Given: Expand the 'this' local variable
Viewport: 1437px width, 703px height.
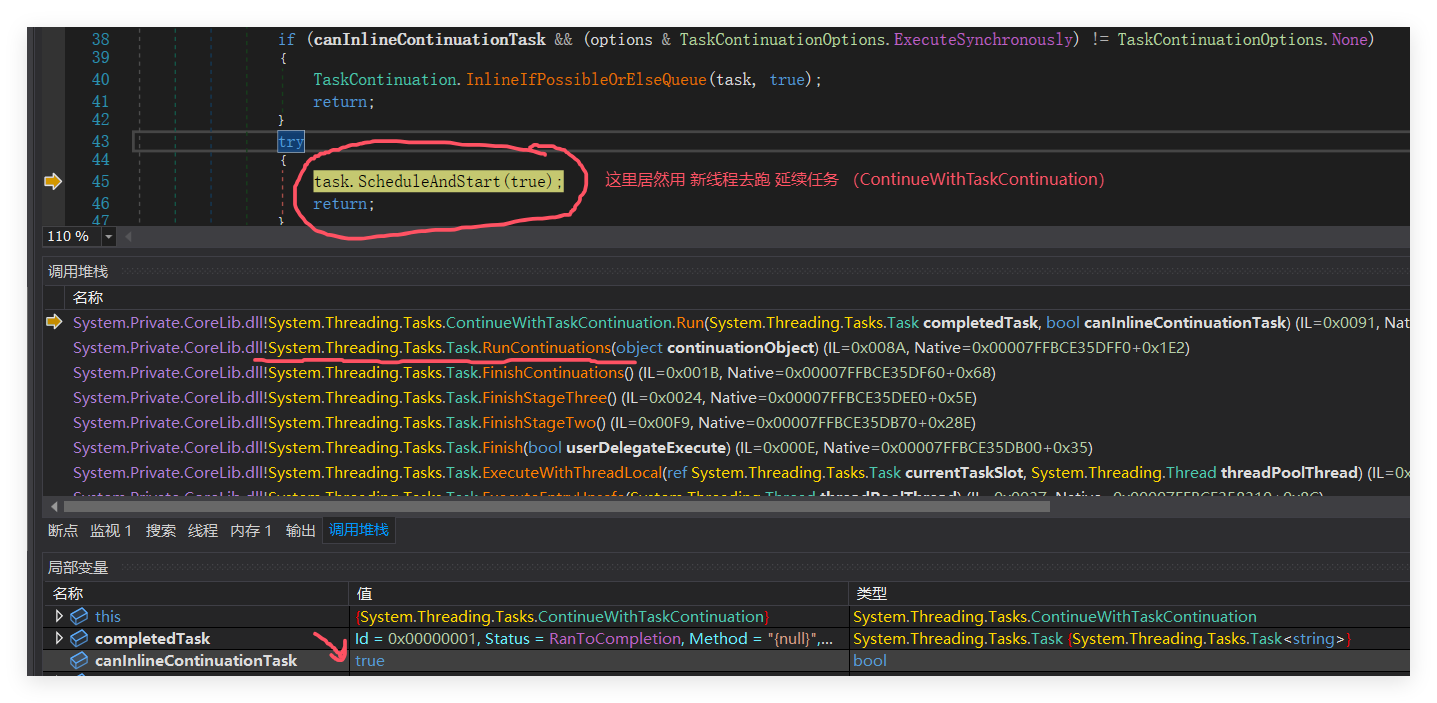Looking at the screenshot, I should tap(59, 617).
